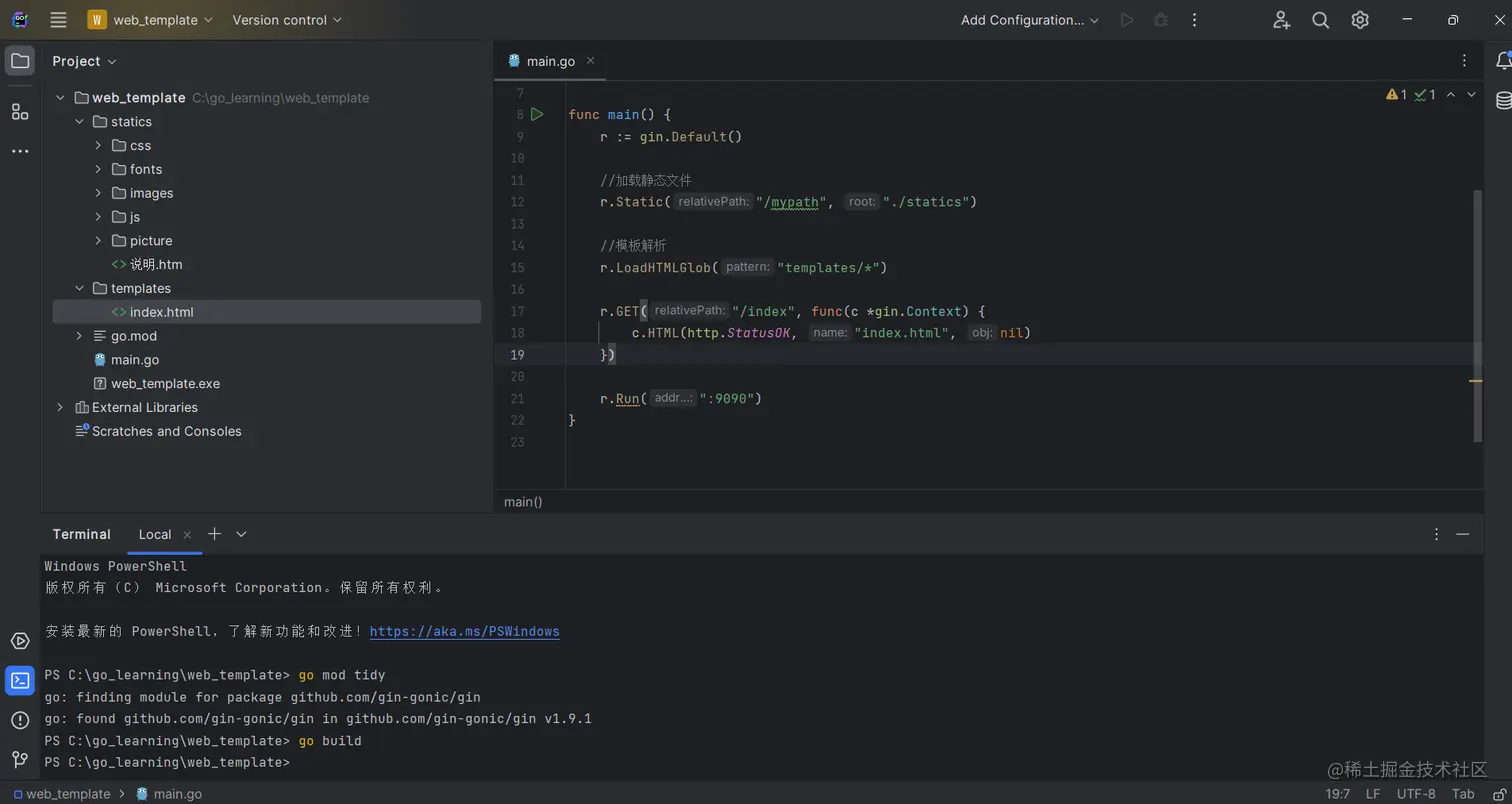Open the aka.ms/PSWindows link
The height and width of the screenshot is (804, 1512).
pos(465,632)
